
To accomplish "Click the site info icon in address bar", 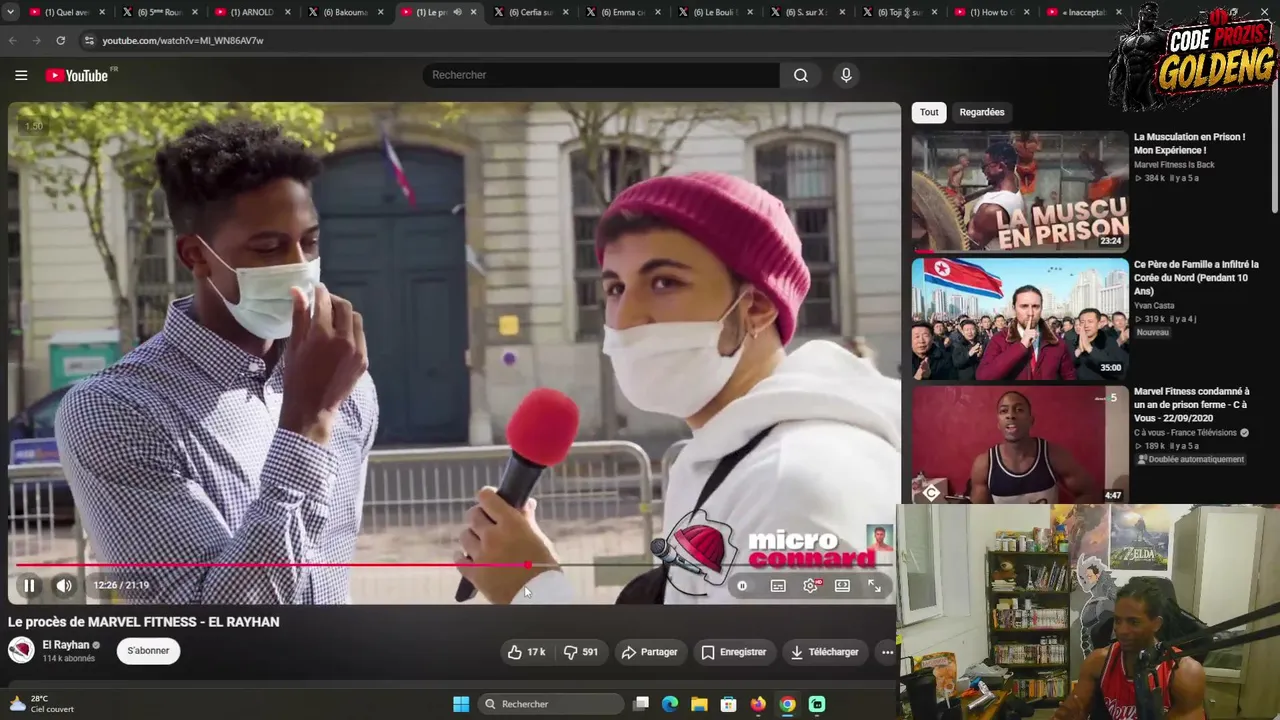I will point(89,40).
